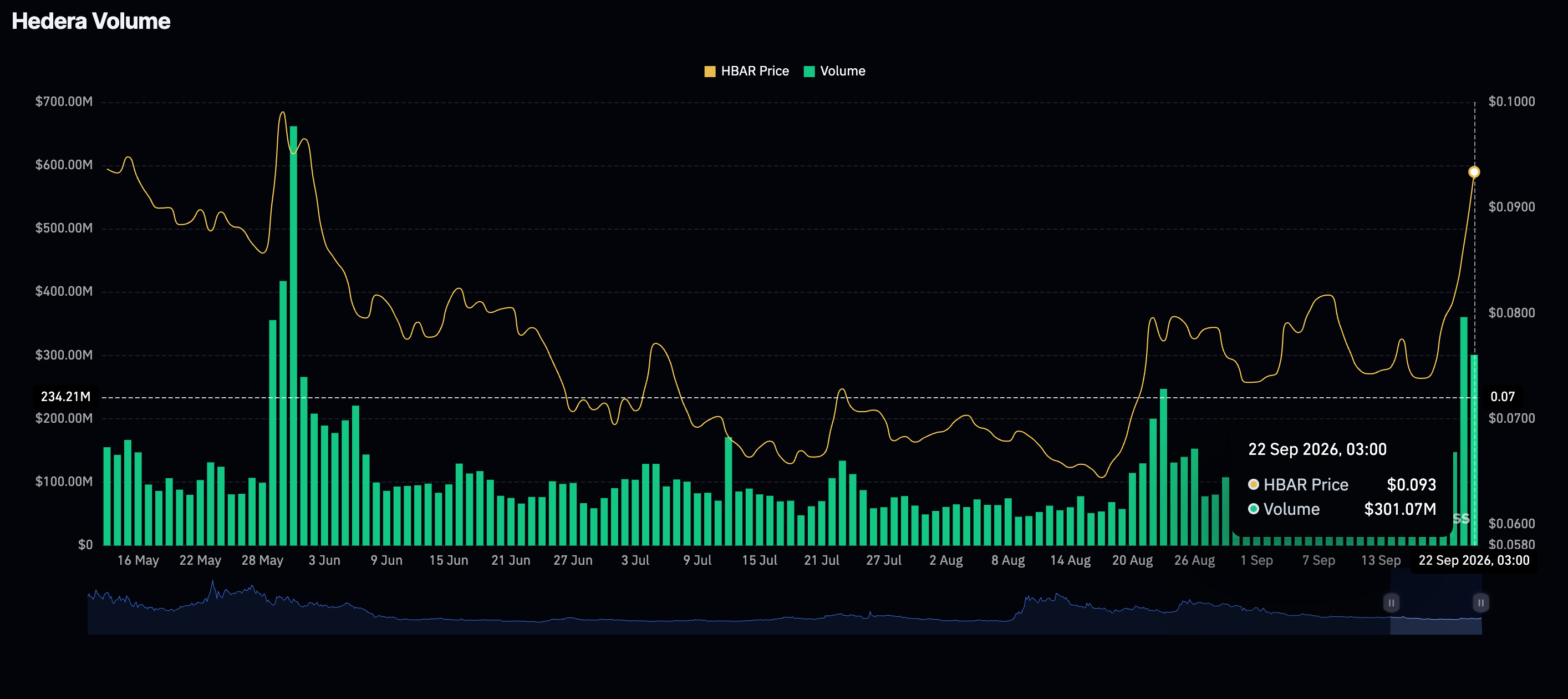Click the '9 Jul' date label
The image size is (1568, 699).
(x=697, y=561)
